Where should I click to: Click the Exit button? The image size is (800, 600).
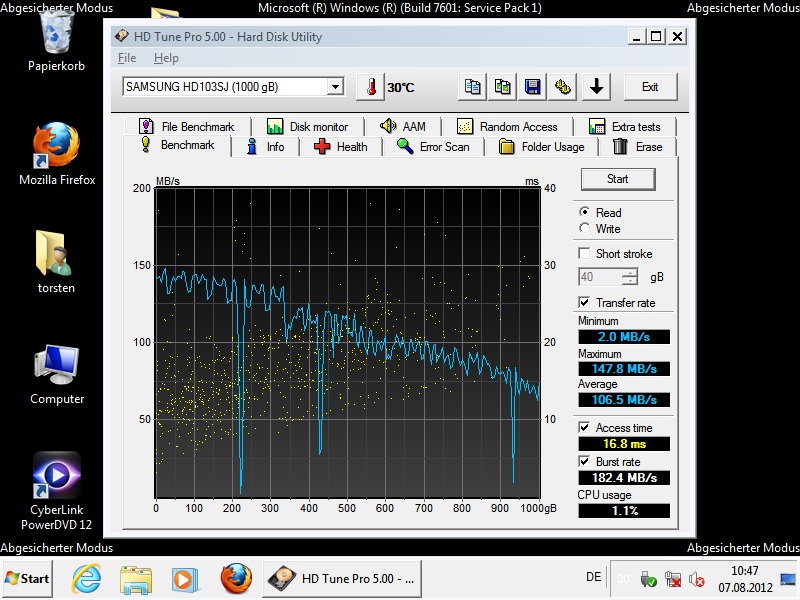point(651,87)
